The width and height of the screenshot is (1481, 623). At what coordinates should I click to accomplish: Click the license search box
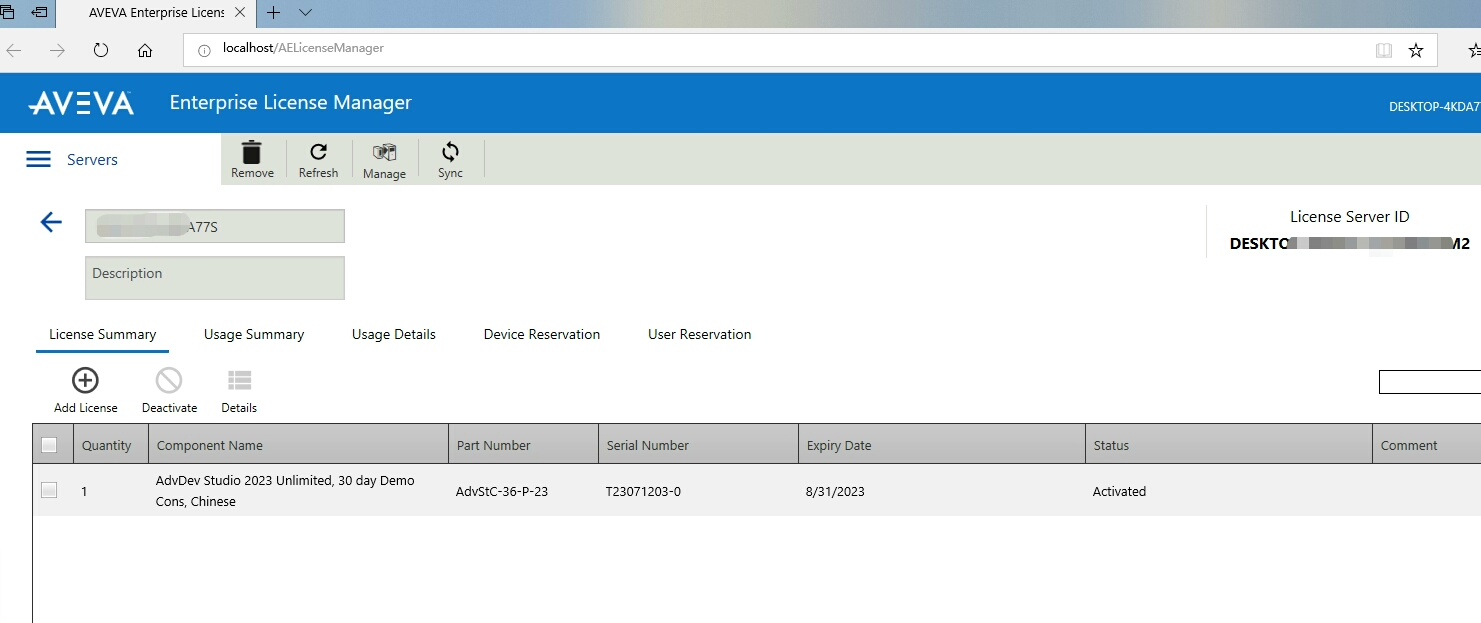pyautogui.click(x=1429, y=382)
